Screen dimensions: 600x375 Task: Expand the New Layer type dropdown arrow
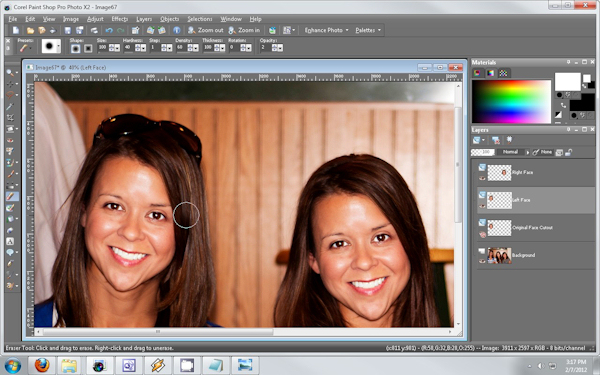pyautogui.click(x=483, y=141)
